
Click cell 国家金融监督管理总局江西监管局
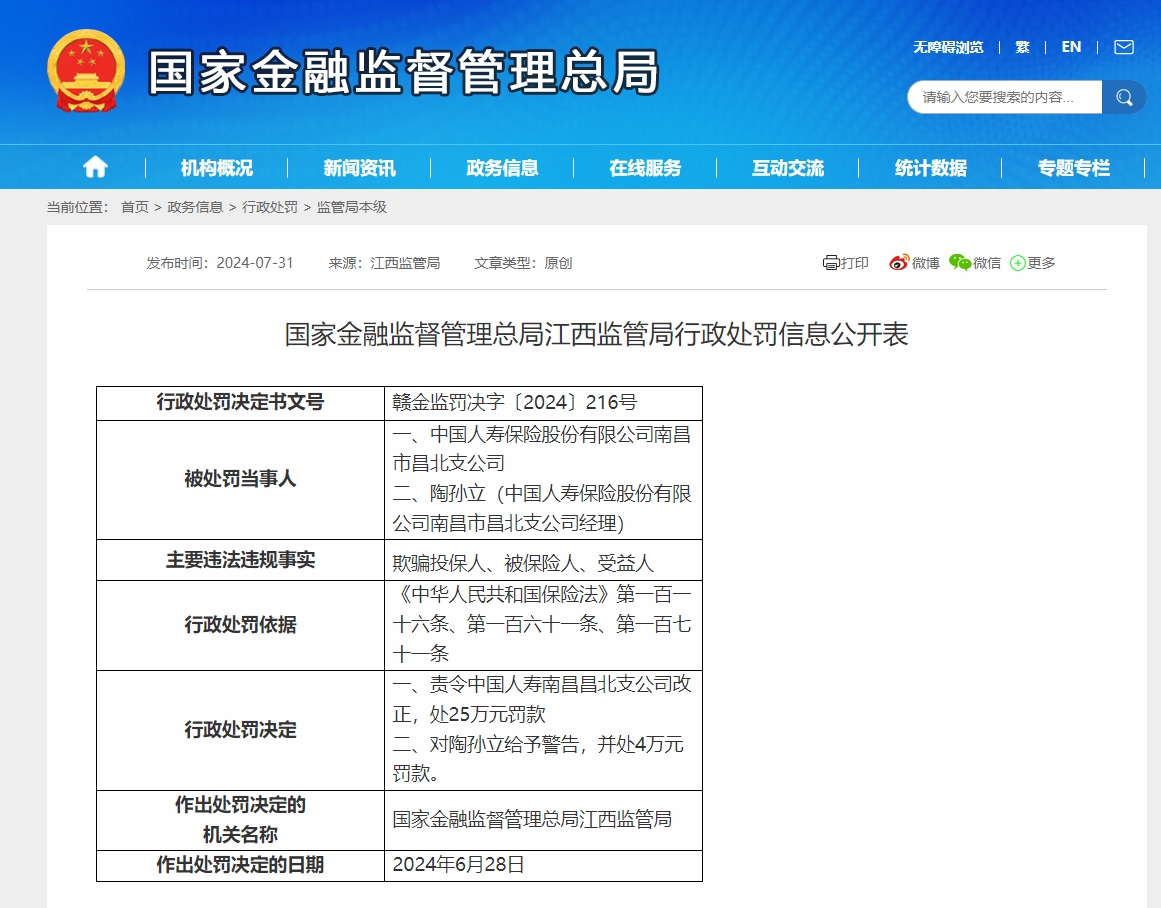[x=543, y=820]
